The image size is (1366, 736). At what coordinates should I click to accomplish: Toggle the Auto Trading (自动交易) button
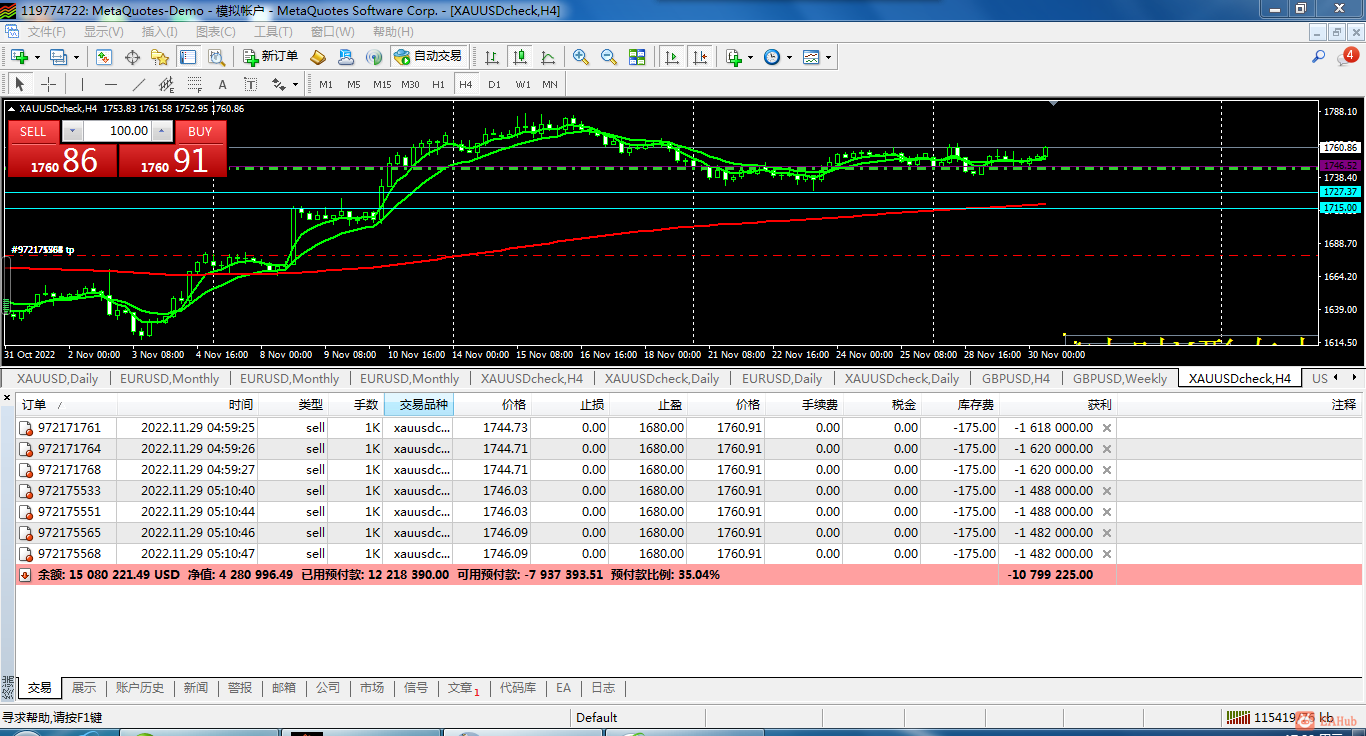point(428,57)
